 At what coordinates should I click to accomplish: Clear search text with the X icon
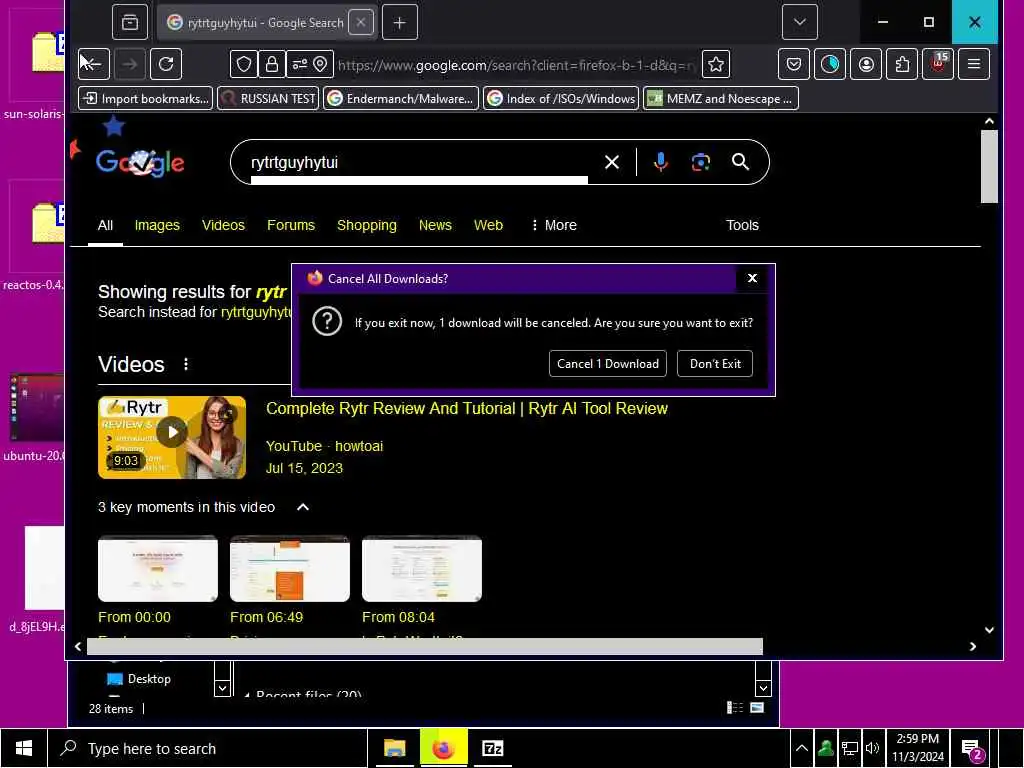(x=612, y=162)
